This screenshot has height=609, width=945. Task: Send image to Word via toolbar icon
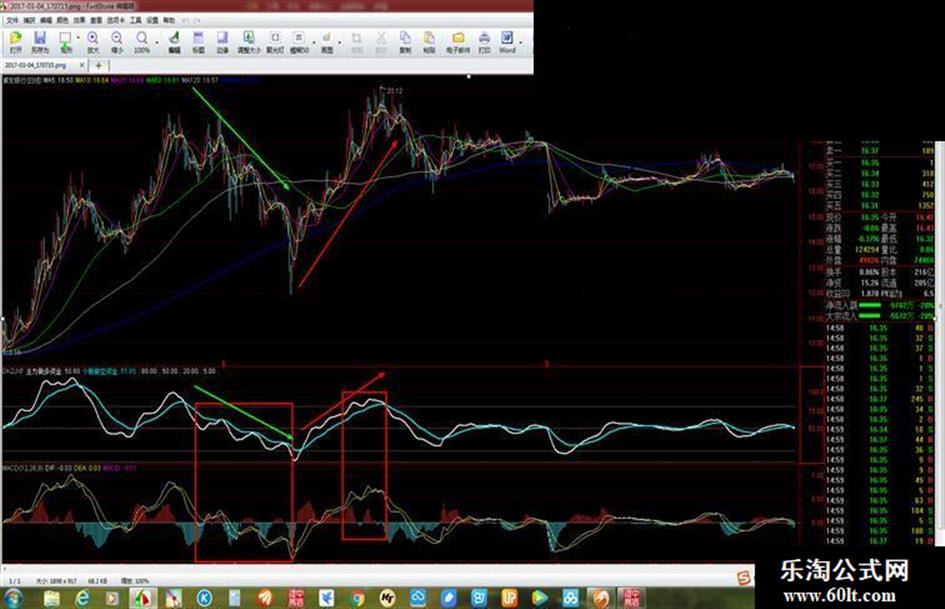[507, 42]
